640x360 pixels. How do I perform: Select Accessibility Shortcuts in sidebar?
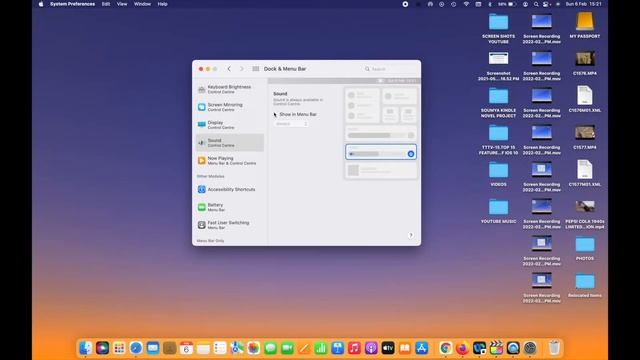click(230, 189)
